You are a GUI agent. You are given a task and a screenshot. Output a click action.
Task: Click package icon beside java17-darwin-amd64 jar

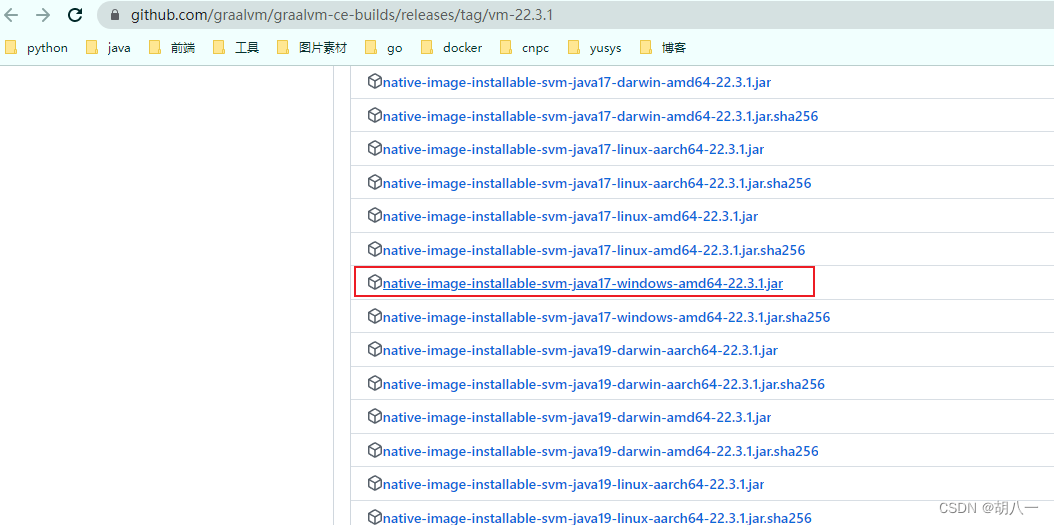click(374, 82)
